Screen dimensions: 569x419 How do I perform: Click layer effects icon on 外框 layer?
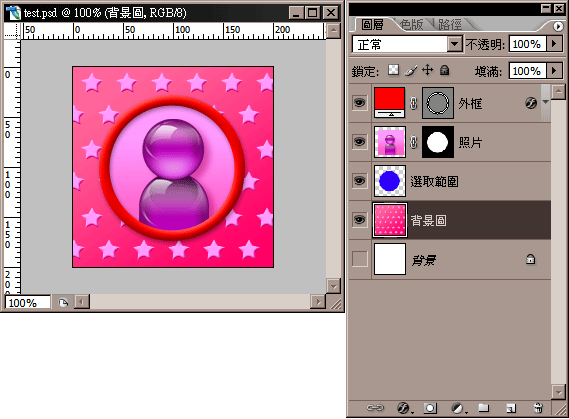coord(531,103)
